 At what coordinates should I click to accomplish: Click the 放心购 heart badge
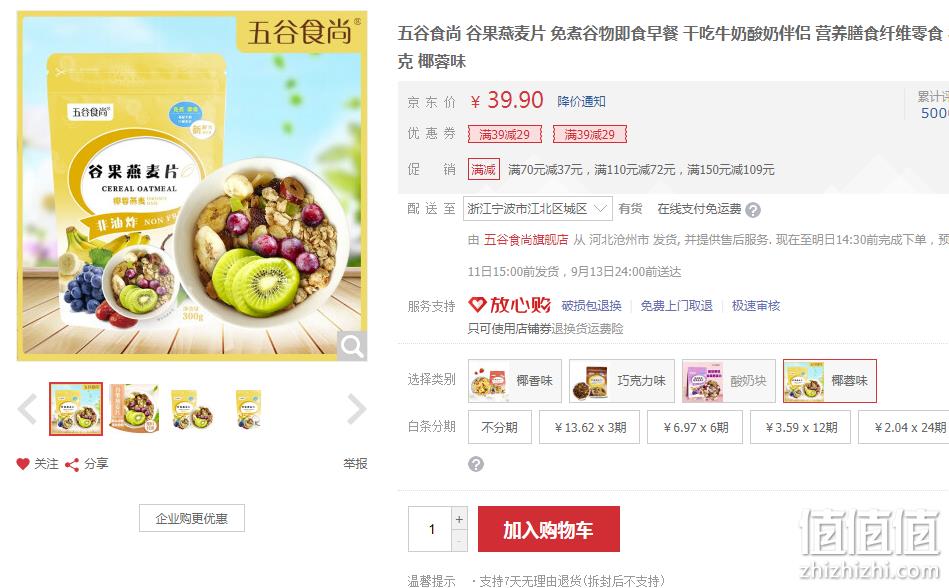509,305
